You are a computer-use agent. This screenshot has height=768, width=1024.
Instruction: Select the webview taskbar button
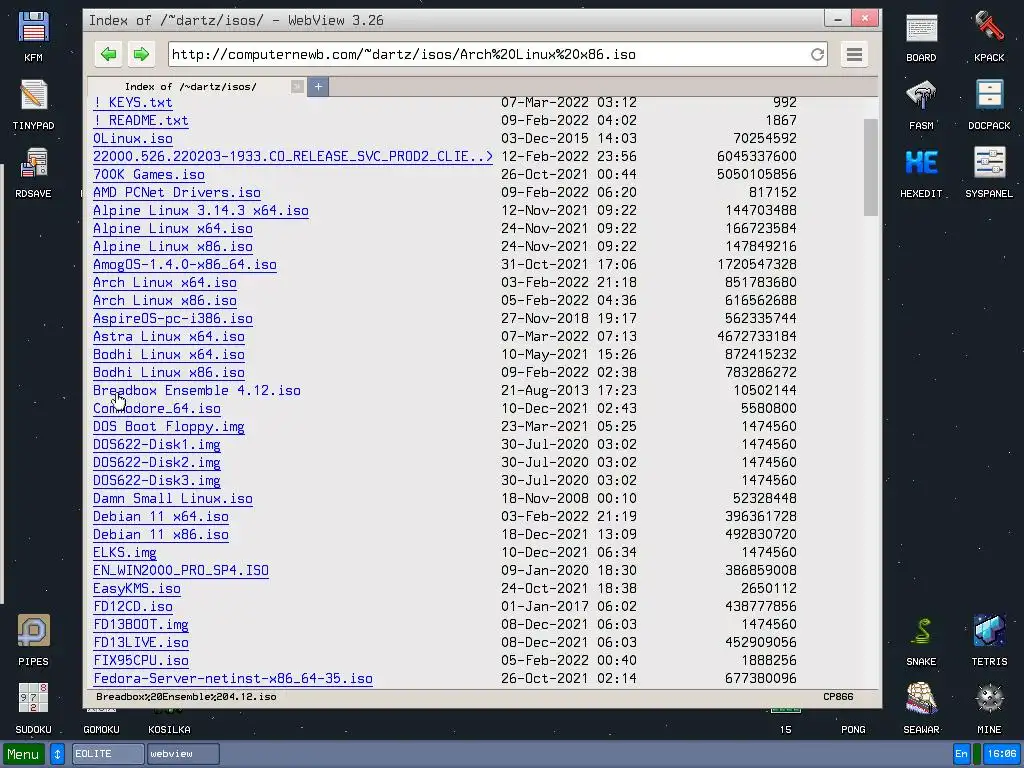tap(184, 754)
